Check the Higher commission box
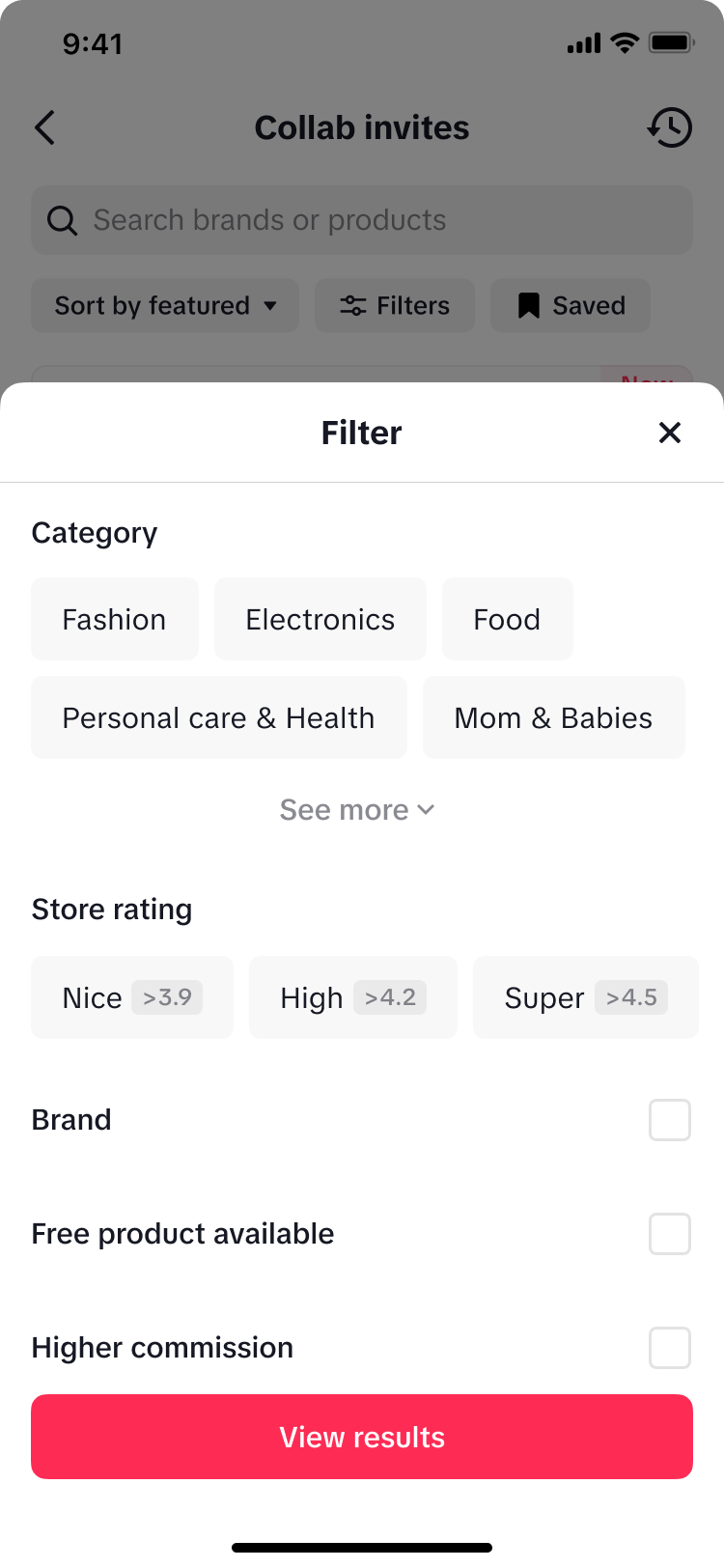Screen dimensions: 724x1568 click(x=670, y=1348)
